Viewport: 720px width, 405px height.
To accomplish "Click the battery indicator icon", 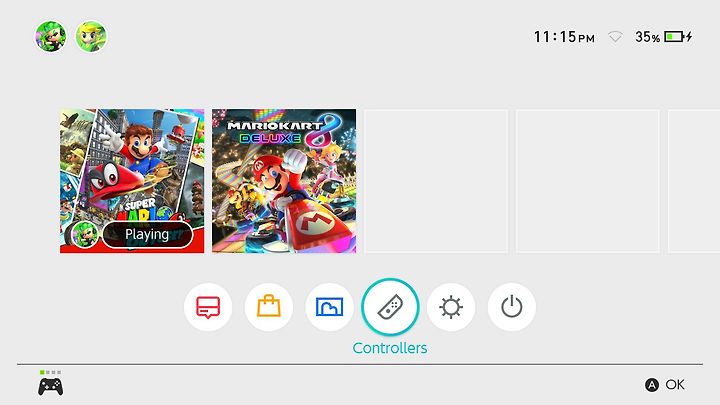I will [678, 36].
